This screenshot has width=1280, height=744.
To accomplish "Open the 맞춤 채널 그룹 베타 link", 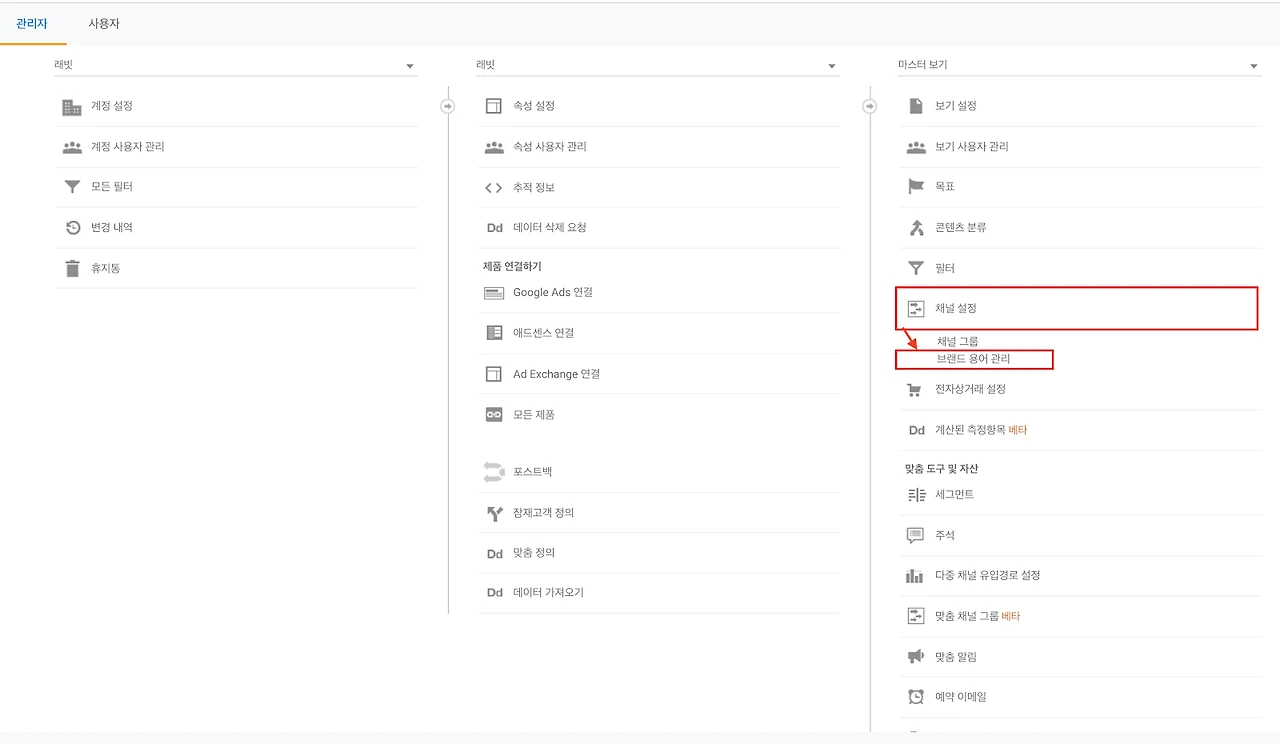I will (x=977, y=617).
